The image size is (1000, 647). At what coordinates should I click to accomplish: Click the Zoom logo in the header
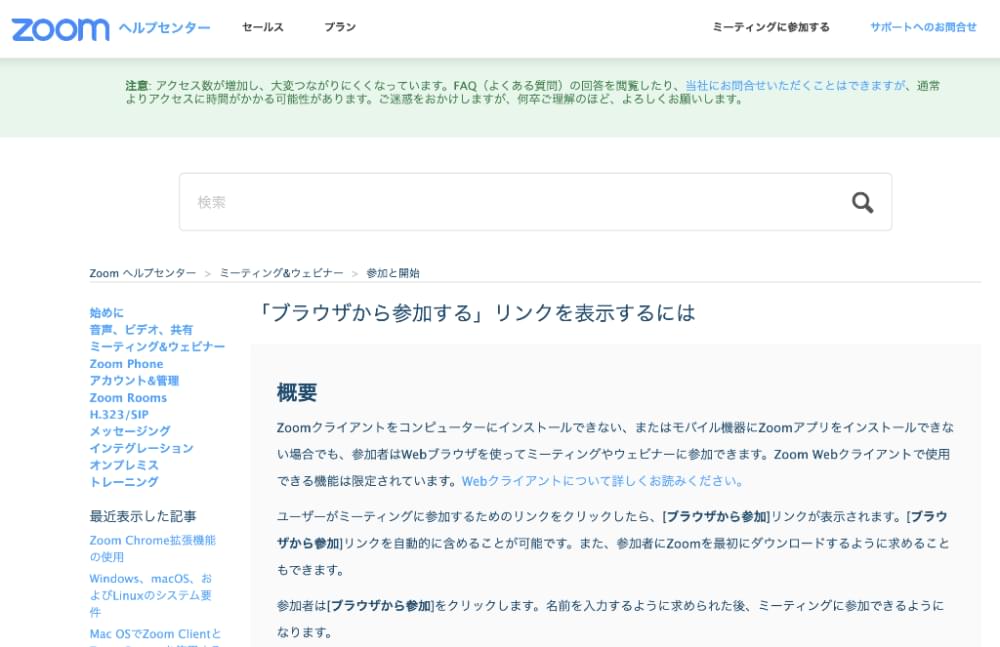pyautogui.click(x=60, y=28)
